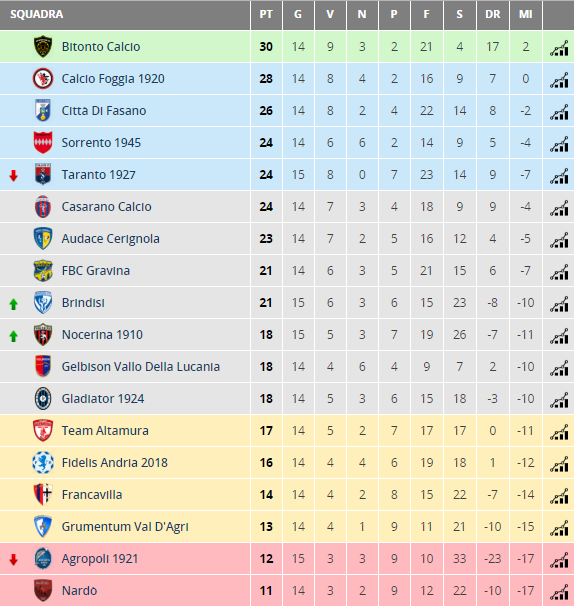Open the Grumentum Val D'Agri team link
The image size is (574, 608).
point(125,527)
